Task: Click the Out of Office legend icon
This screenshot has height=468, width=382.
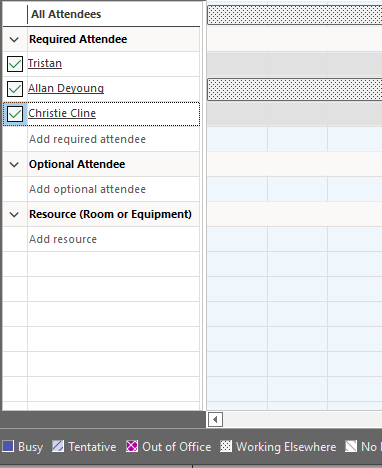Action: (132, 446)
